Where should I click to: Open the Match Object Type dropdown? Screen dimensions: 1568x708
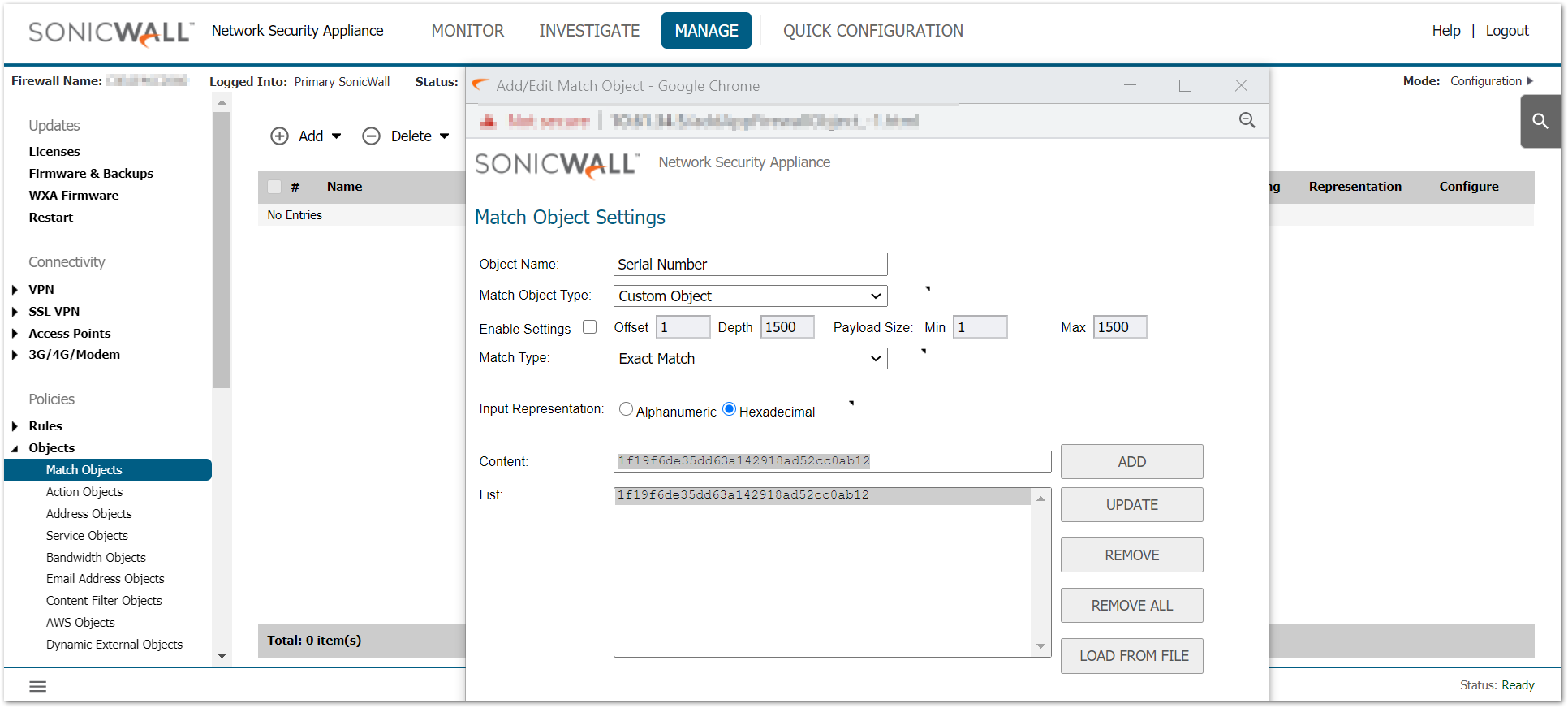[750, 296]
